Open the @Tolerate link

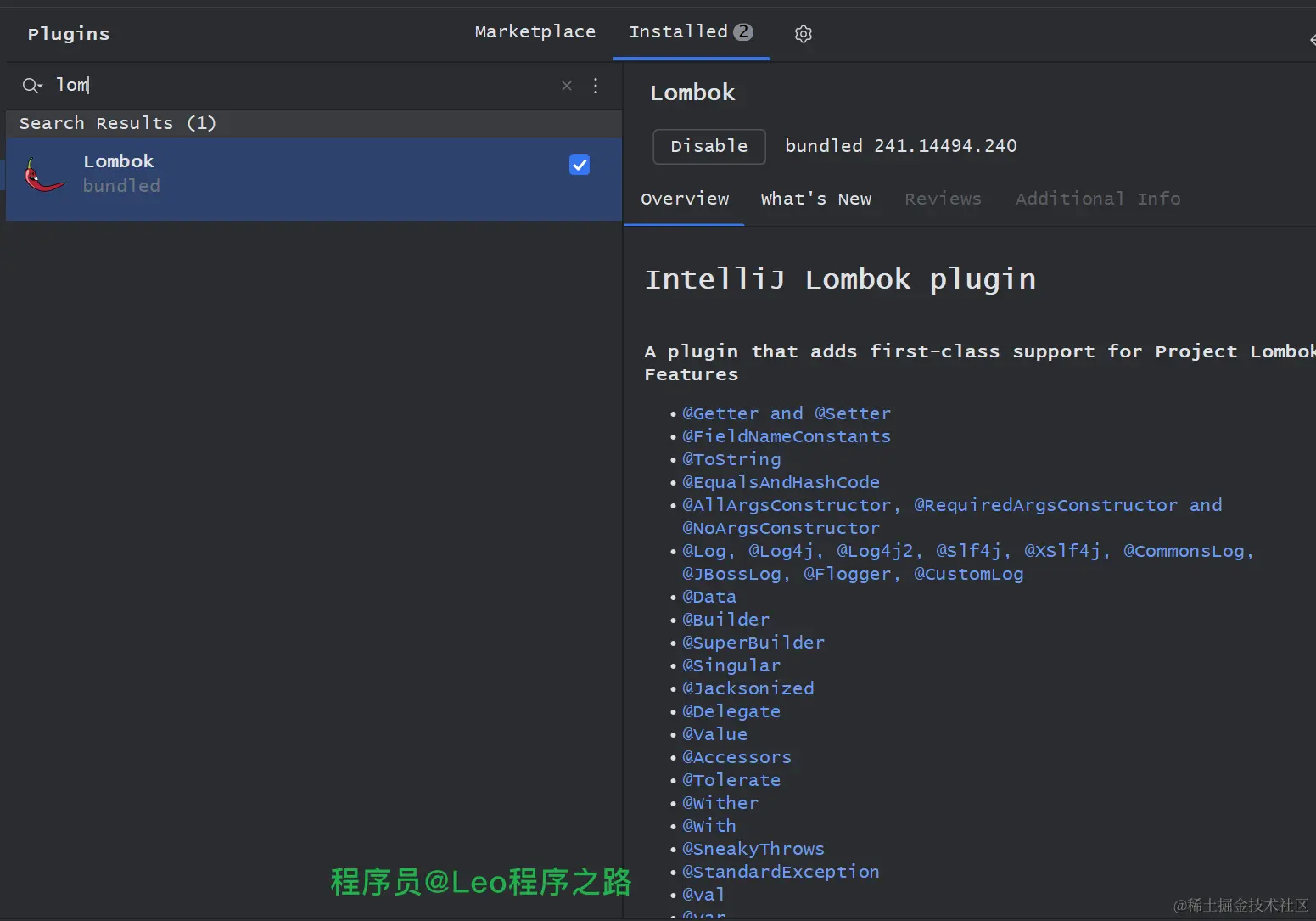click(731, 780)
